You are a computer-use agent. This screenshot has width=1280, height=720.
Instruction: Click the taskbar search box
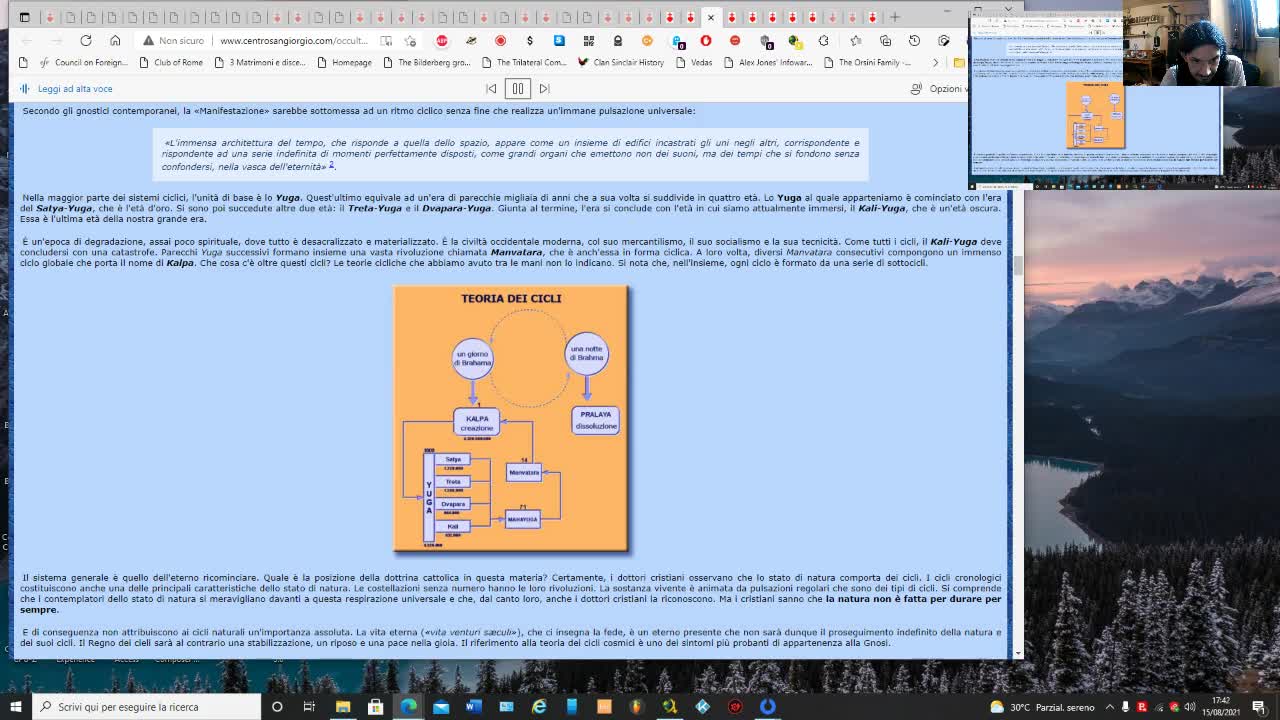pos(147,706)
